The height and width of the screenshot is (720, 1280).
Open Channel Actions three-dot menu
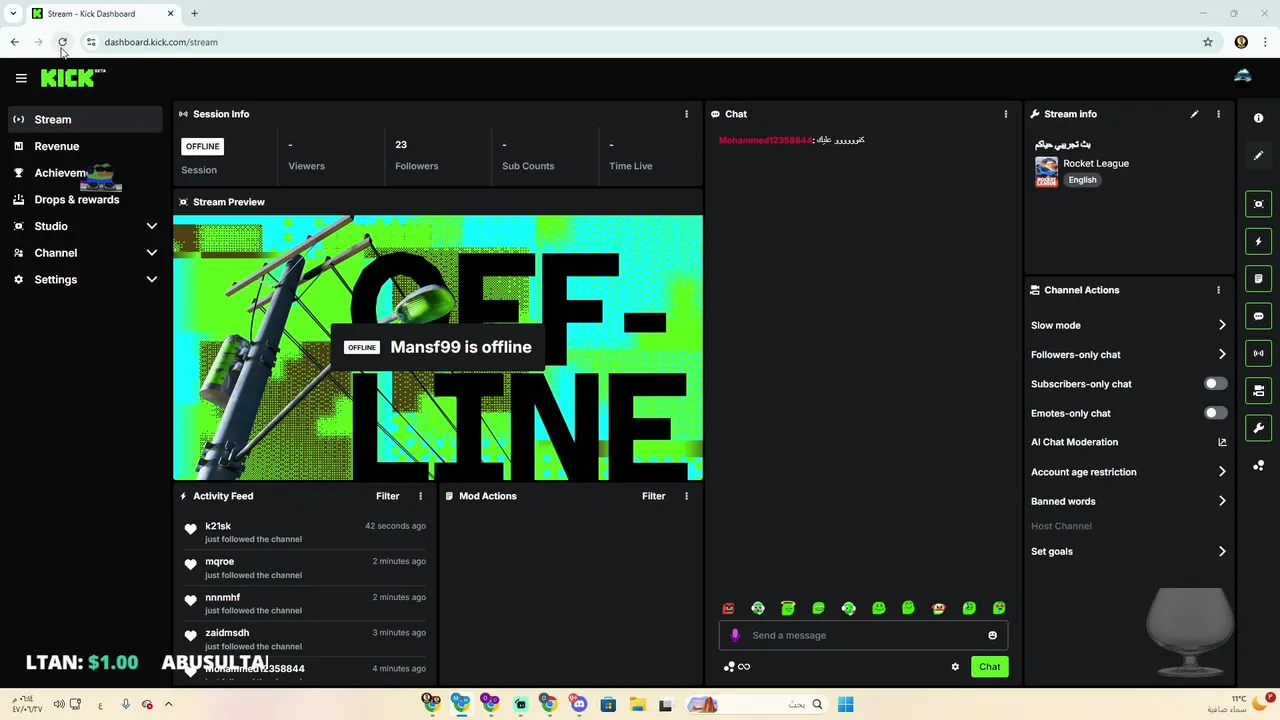click(x=1218, y=290)
